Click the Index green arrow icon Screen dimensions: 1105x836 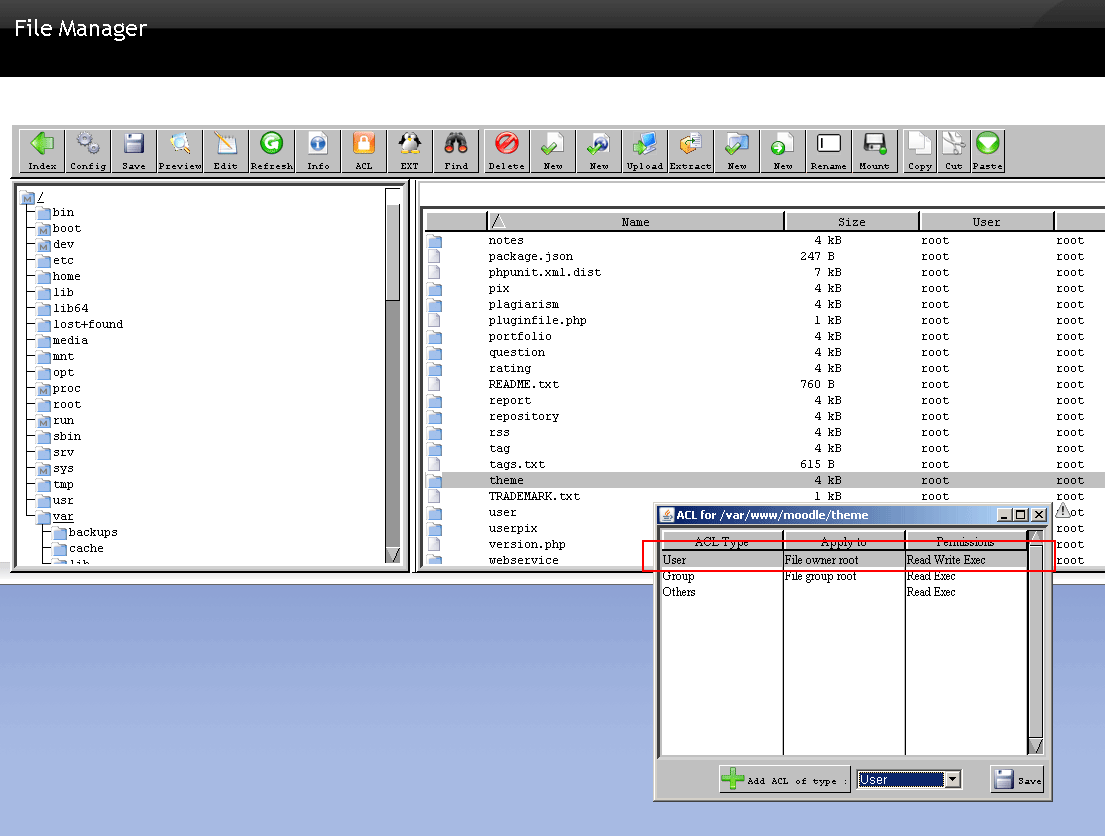click(x=42, y=151)
